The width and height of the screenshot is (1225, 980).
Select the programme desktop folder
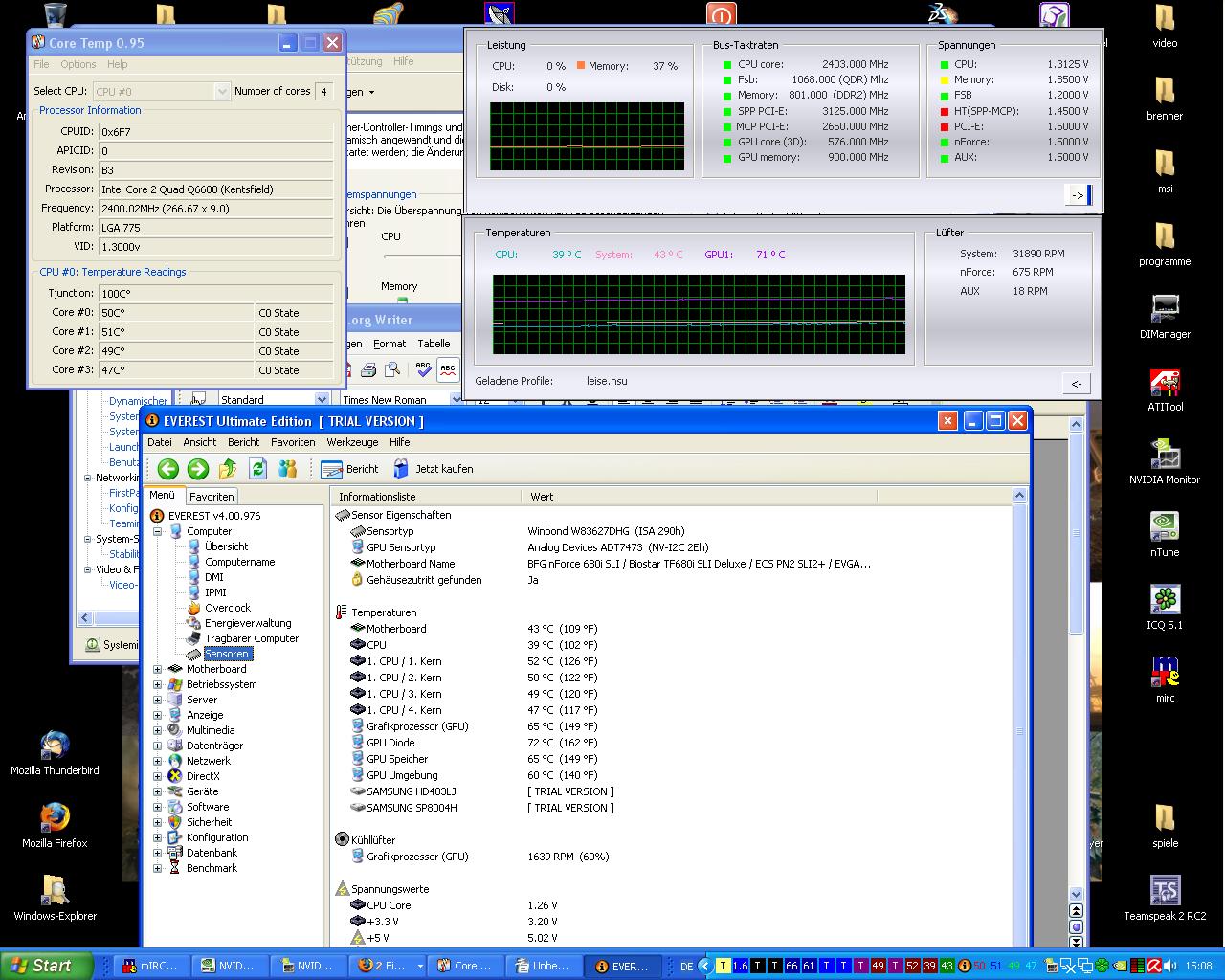(x=1165, y=244)
